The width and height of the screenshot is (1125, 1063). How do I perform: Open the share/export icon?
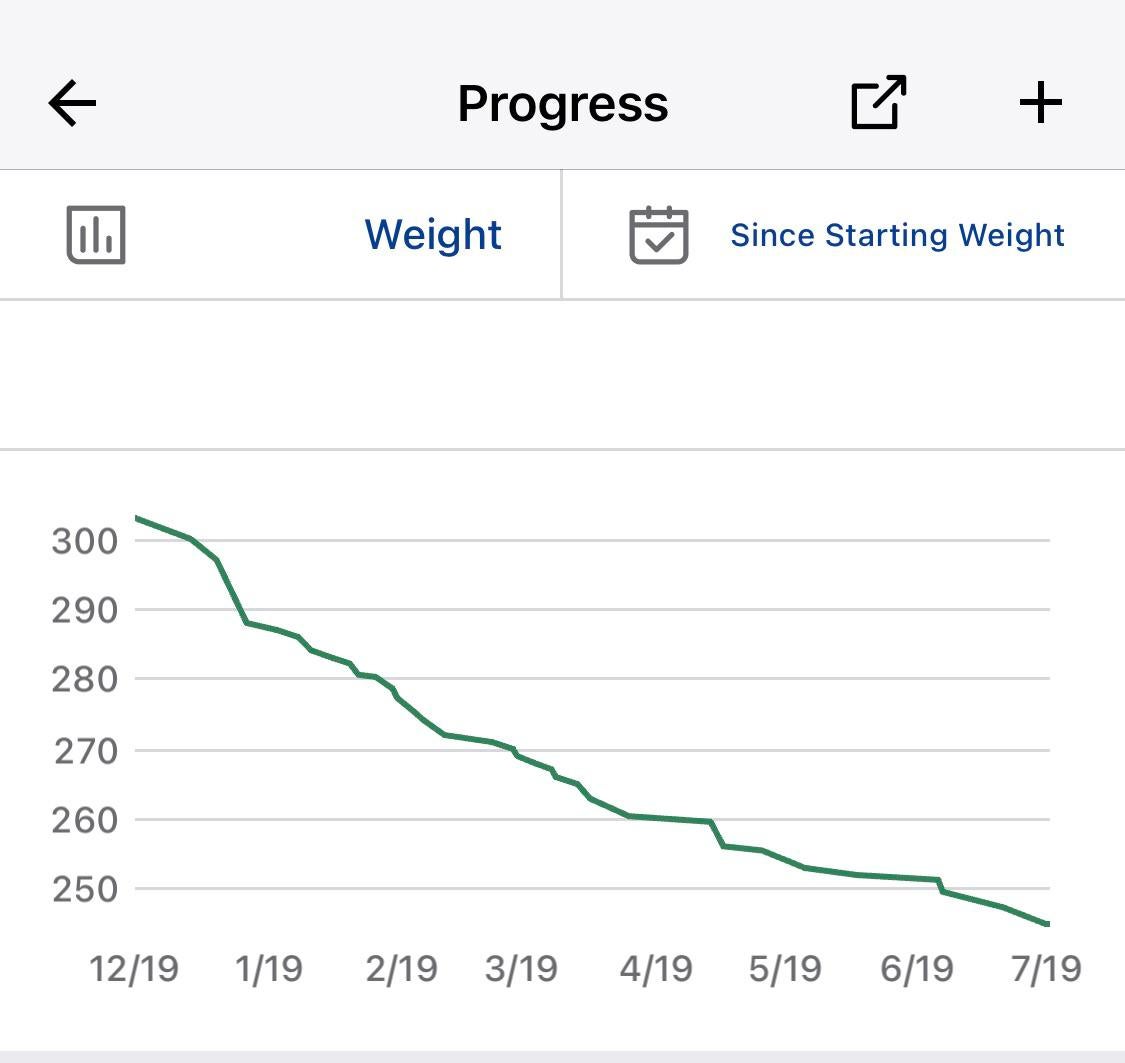point(878,102)
